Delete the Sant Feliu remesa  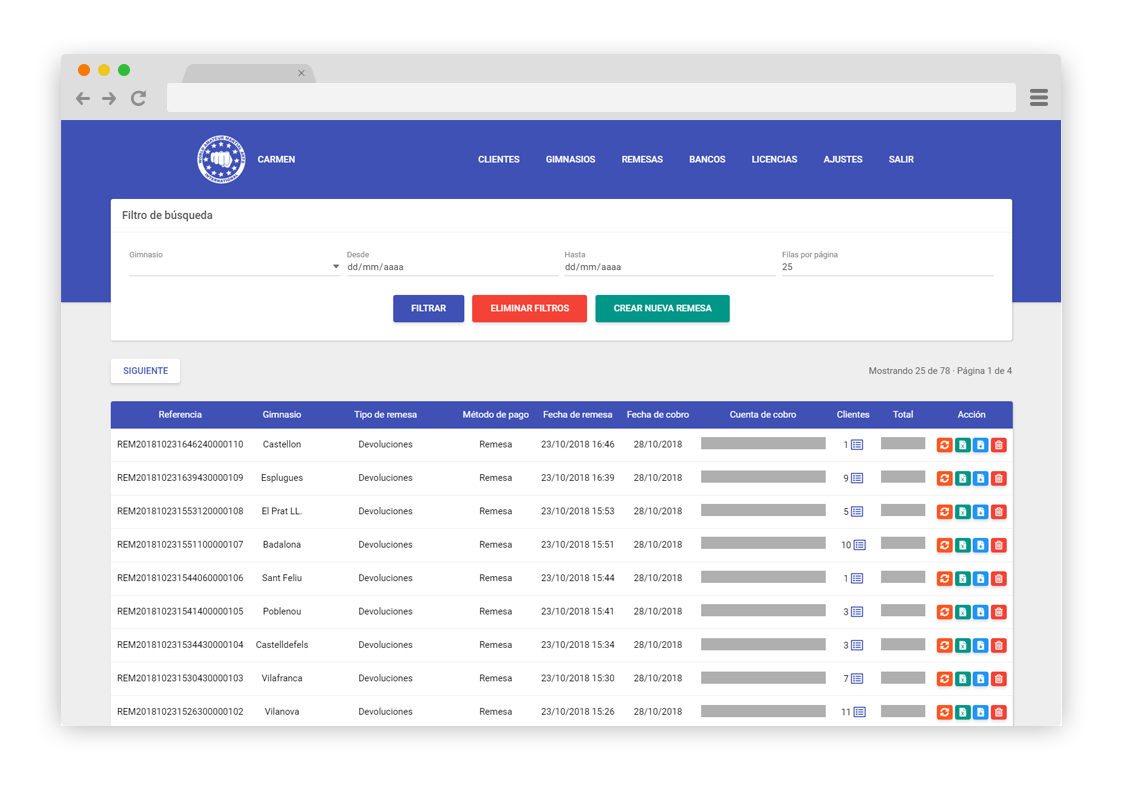click(998, 578)
